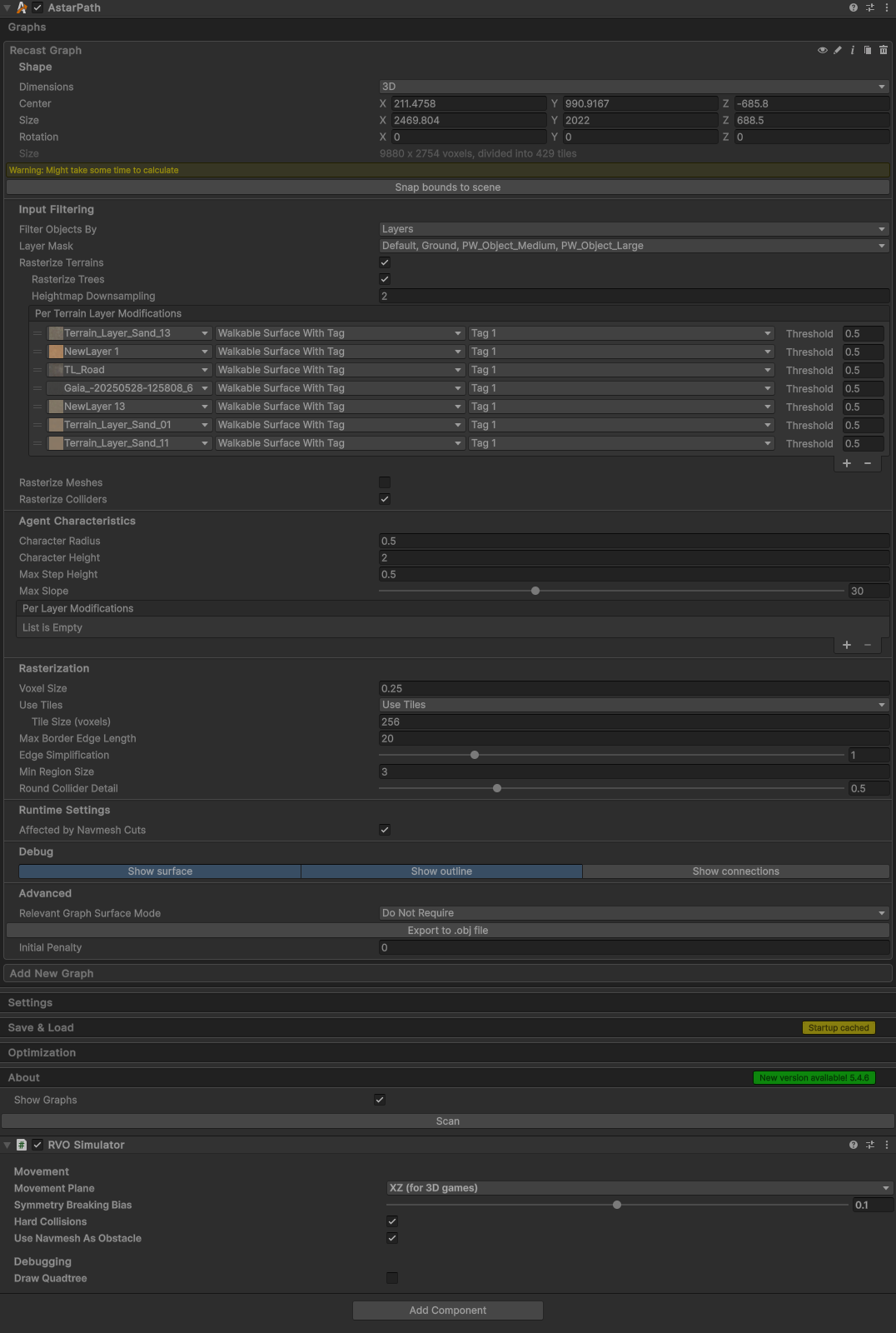Open AstarPath component presets icon
The width and height of the screenshot is (896, 1333).
(870, 7)
